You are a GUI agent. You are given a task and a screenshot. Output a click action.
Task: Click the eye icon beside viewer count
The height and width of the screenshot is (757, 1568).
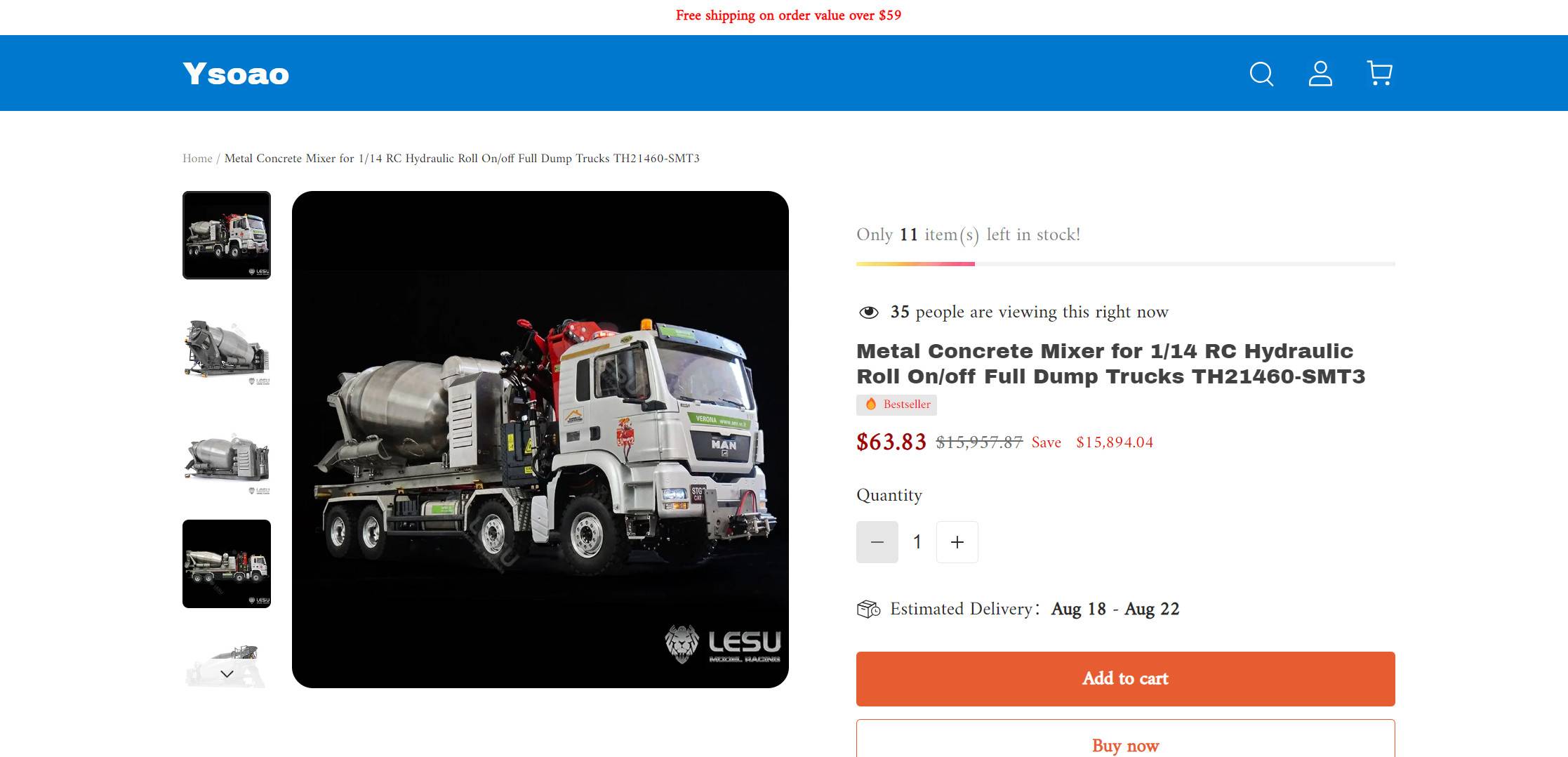click(869, 312)
